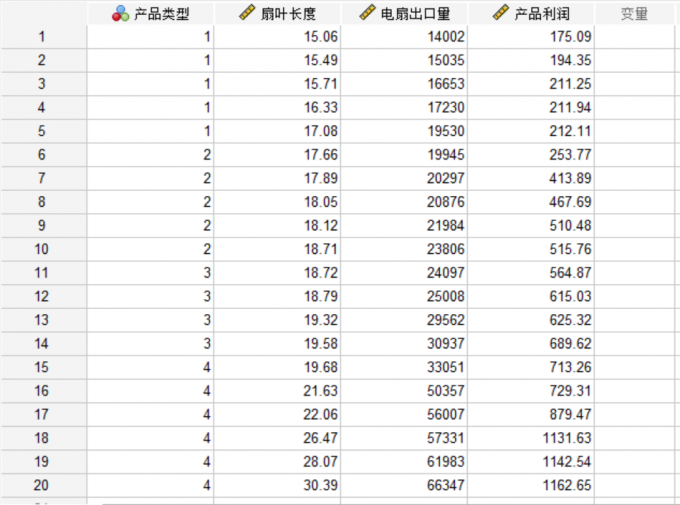The width and height of the screenshot is (680, 505).
Task: Click the ruler icon beside 电扇出口量
Action: point(367,13)
